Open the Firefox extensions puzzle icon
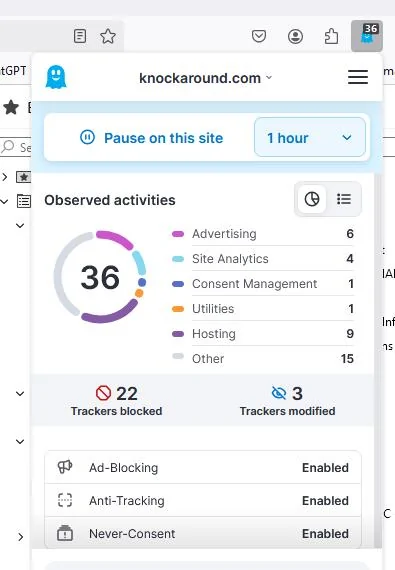395x570 pixels. click(331, 36)
